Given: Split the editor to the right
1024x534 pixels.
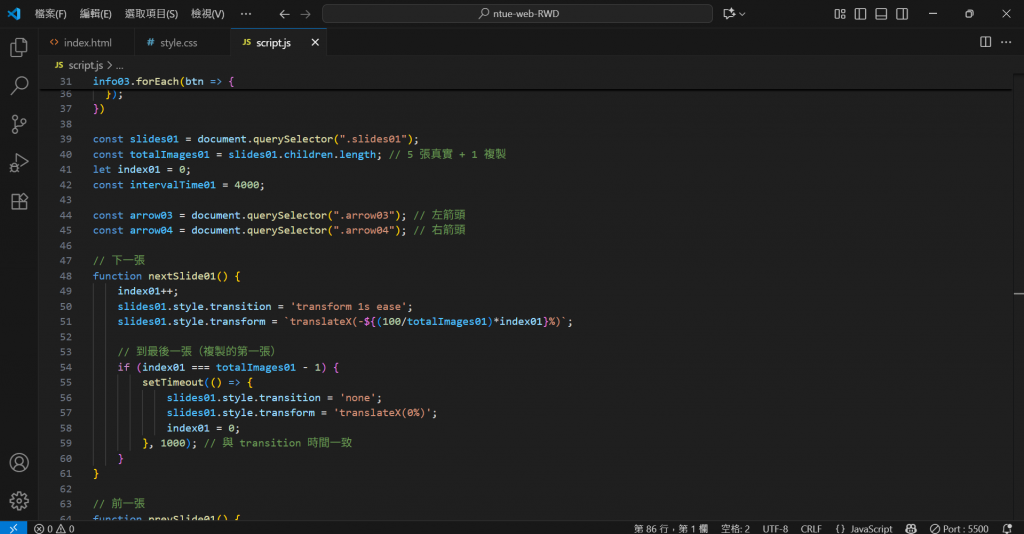Looking at the screenshot, I should pos(985,42).
